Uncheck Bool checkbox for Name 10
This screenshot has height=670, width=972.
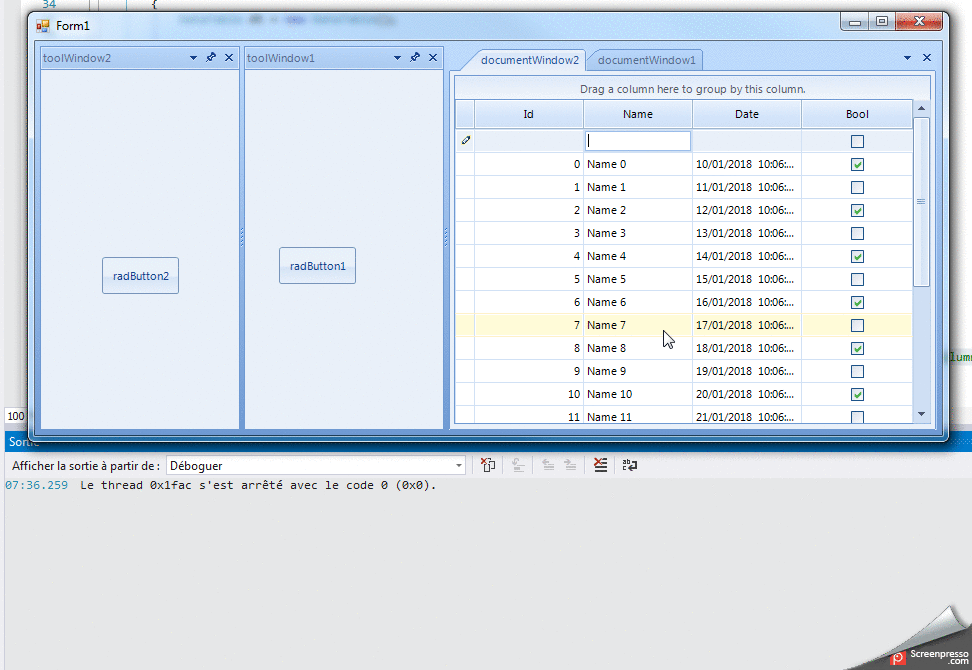coord(857,394)
